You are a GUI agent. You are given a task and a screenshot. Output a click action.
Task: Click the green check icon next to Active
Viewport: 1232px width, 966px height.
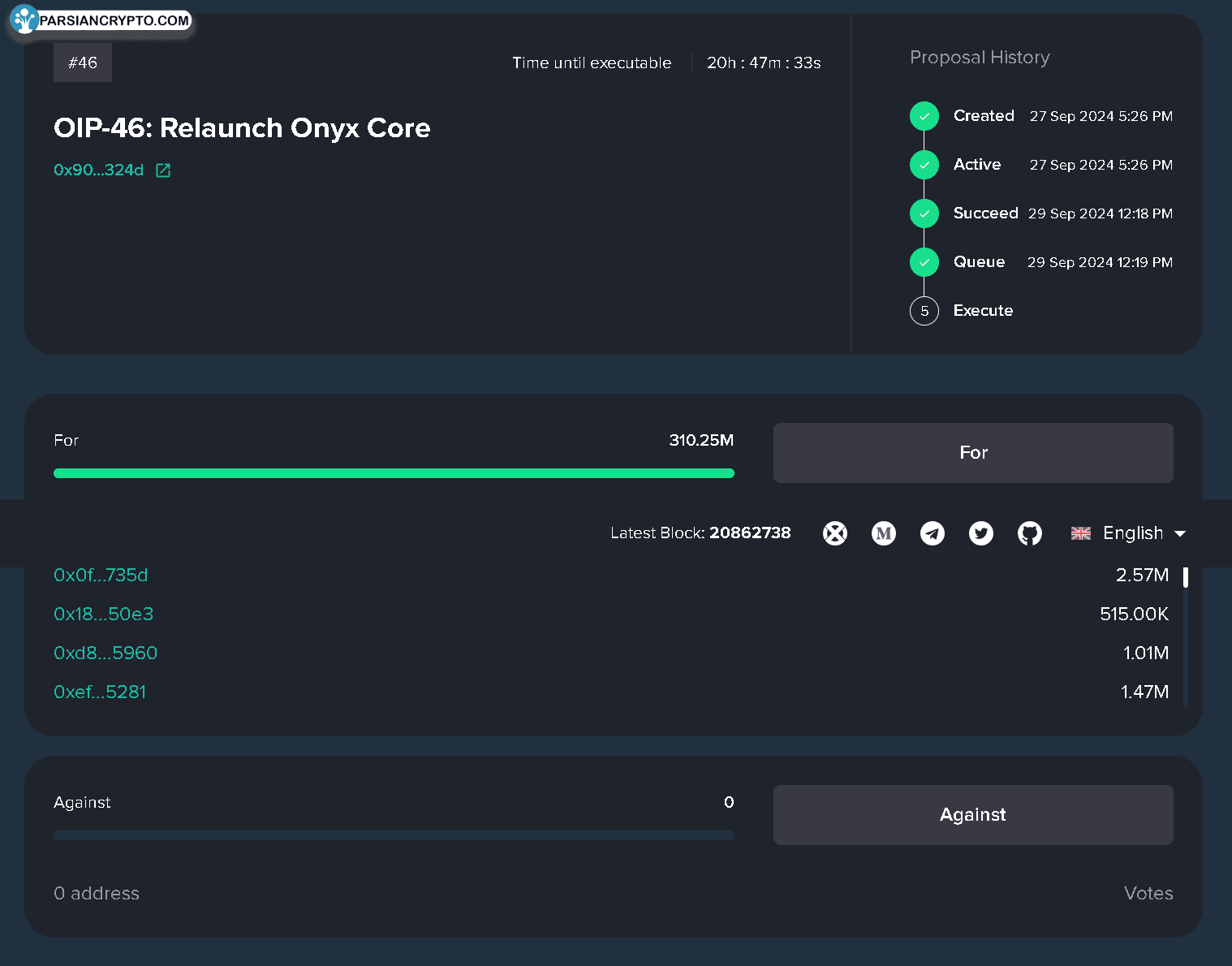point(924,165)
